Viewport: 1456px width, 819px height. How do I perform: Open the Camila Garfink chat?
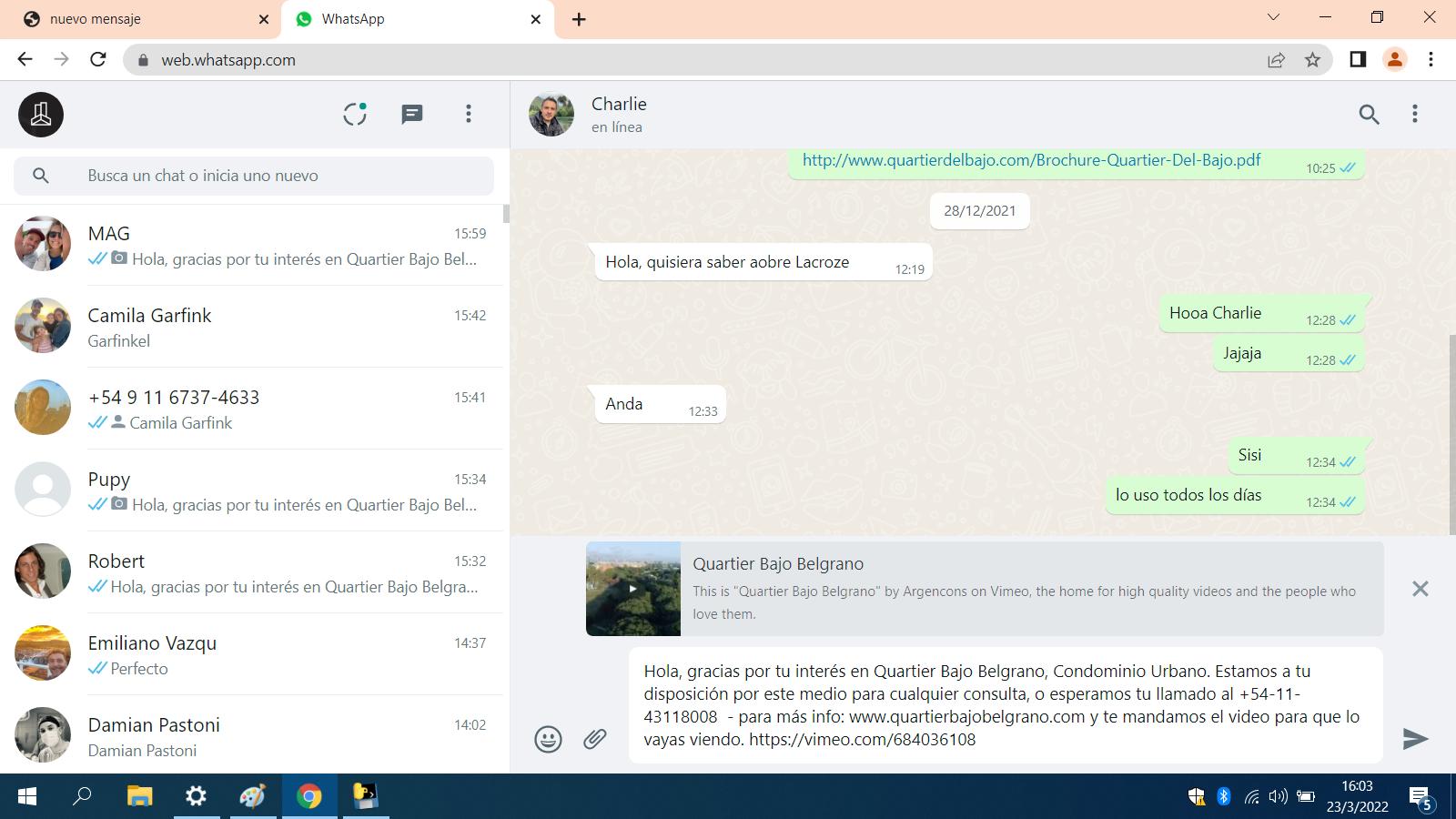pos(251,327)
